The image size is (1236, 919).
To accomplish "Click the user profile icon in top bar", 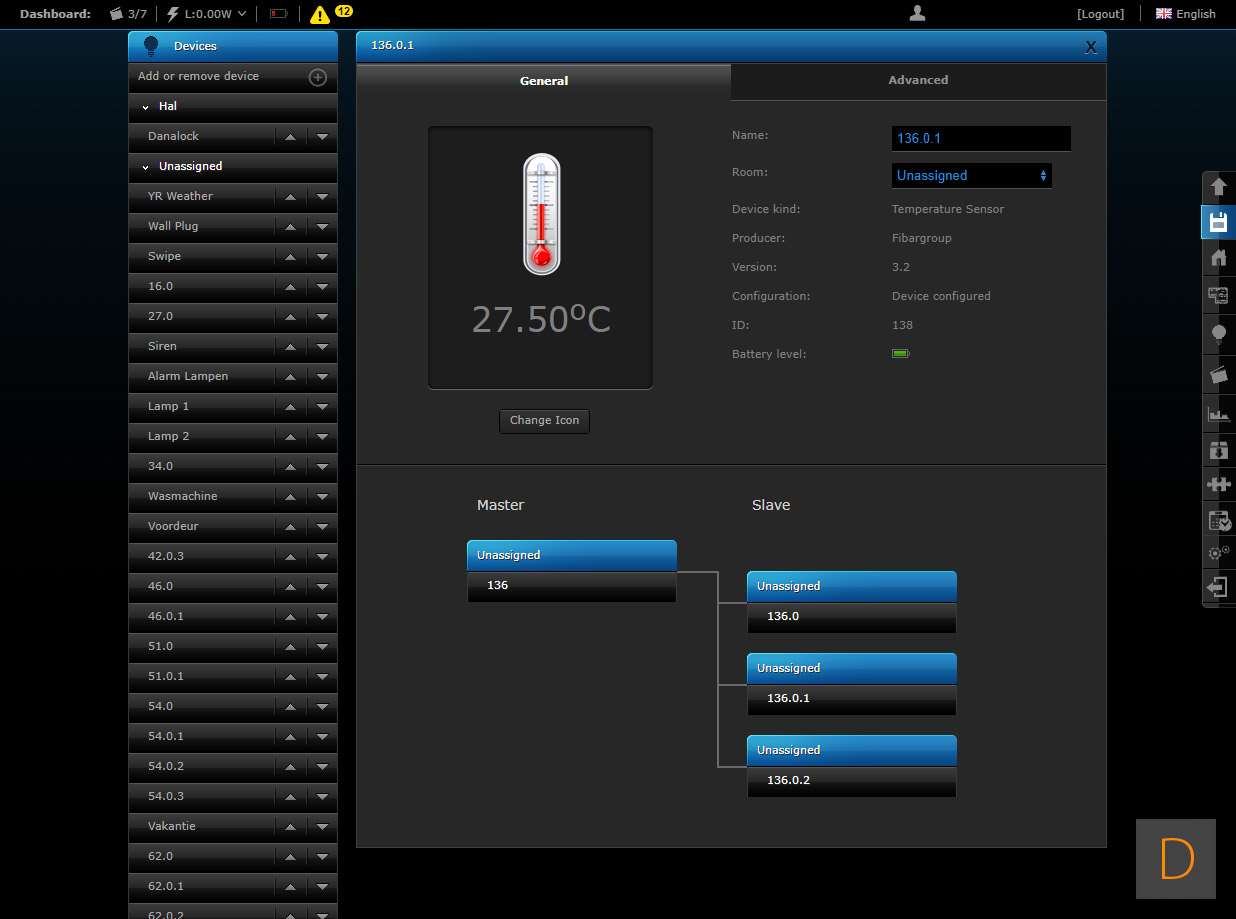I will click(917, 13).
